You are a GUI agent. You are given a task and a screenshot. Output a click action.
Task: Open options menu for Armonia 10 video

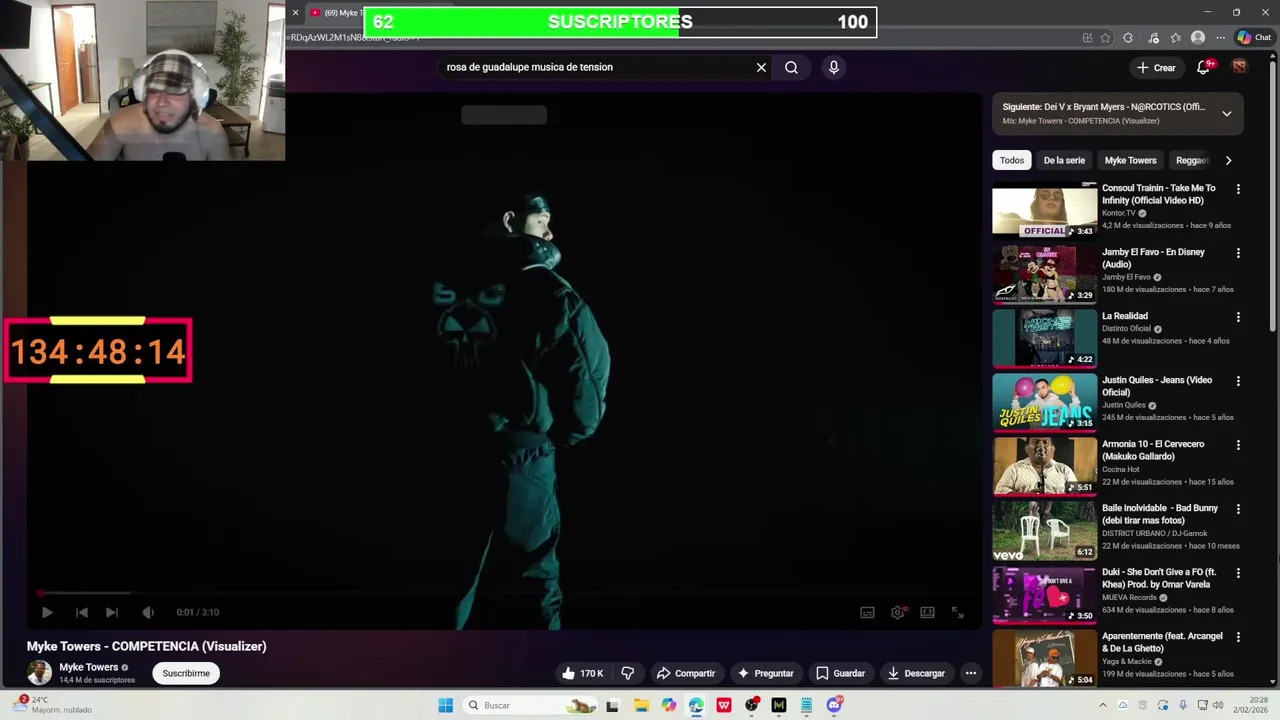pos(1238,445)
